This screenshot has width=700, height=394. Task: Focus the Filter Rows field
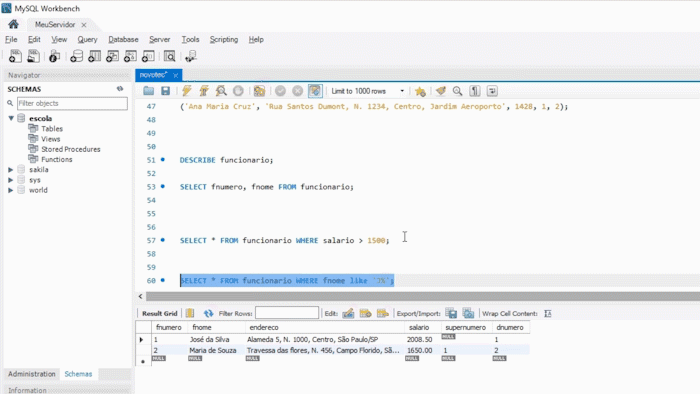tap(287, 313)
